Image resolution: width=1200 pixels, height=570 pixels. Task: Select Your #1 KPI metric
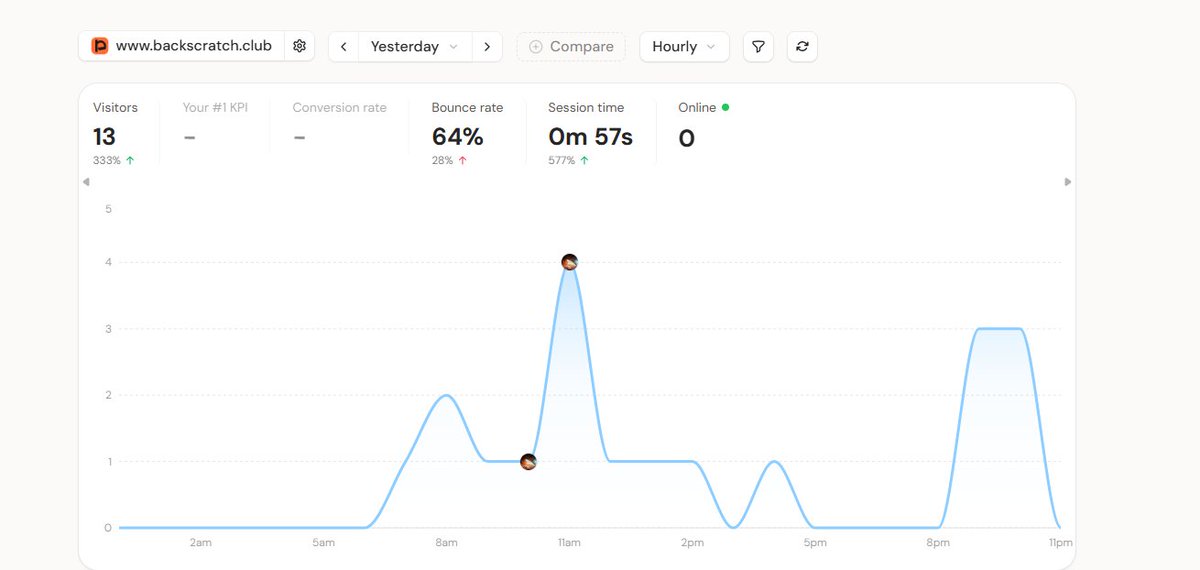pos(215,107)
